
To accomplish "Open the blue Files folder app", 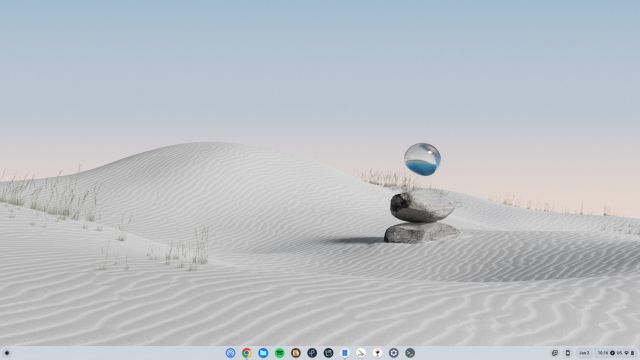I will pyautogui.click(x=263, y=353).
